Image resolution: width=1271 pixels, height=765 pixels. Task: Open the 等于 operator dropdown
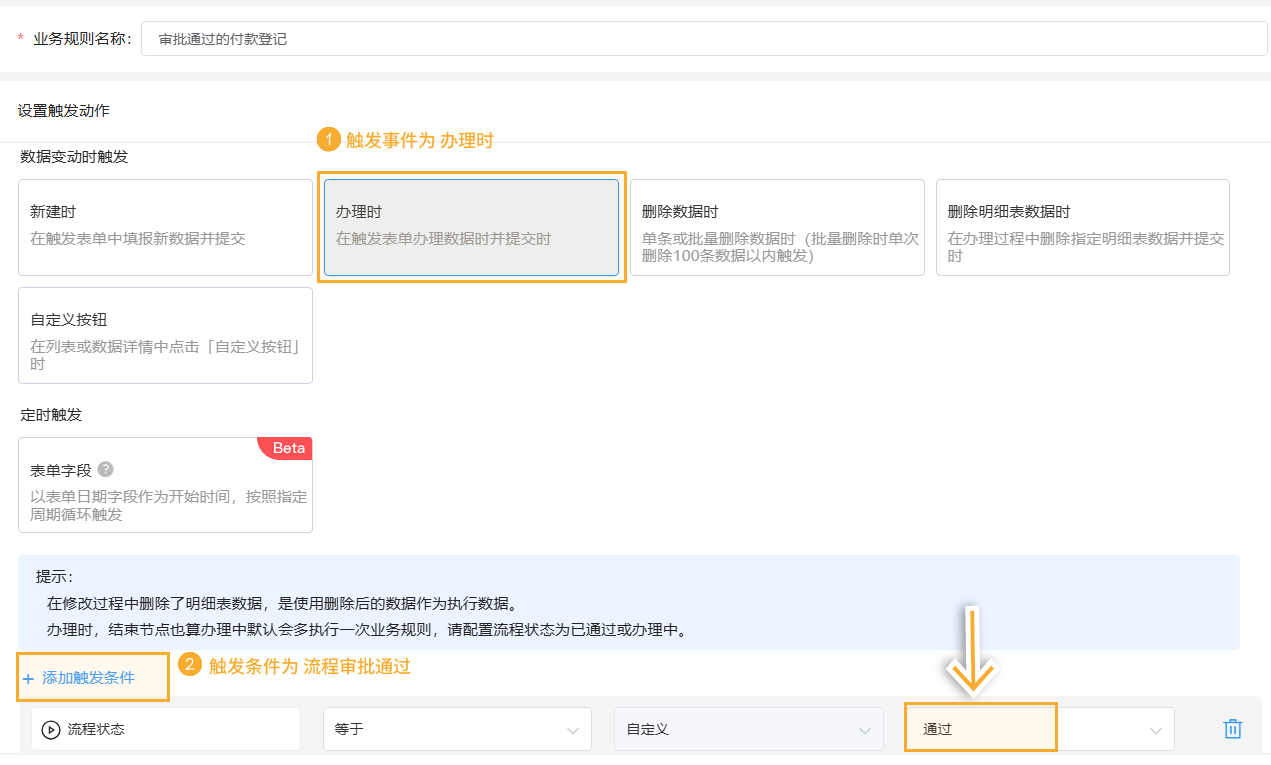[457, 729]
